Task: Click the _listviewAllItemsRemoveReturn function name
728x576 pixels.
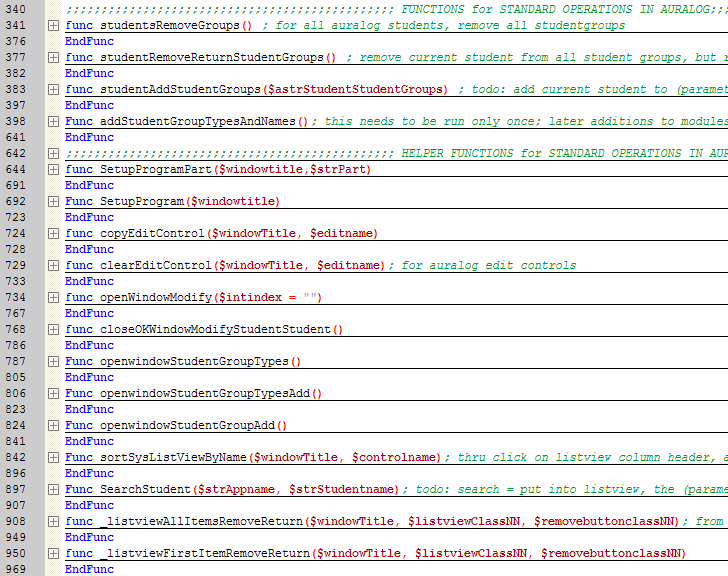Action: pyautogui.click(x=201, y=521)
